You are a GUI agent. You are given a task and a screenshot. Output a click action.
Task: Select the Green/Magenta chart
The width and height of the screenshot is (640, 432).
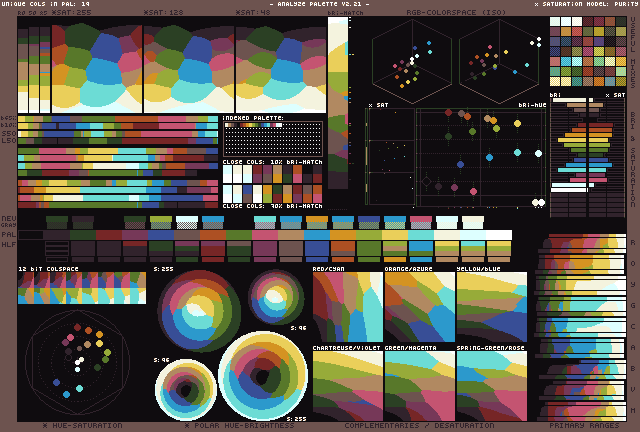click(419, 386)
